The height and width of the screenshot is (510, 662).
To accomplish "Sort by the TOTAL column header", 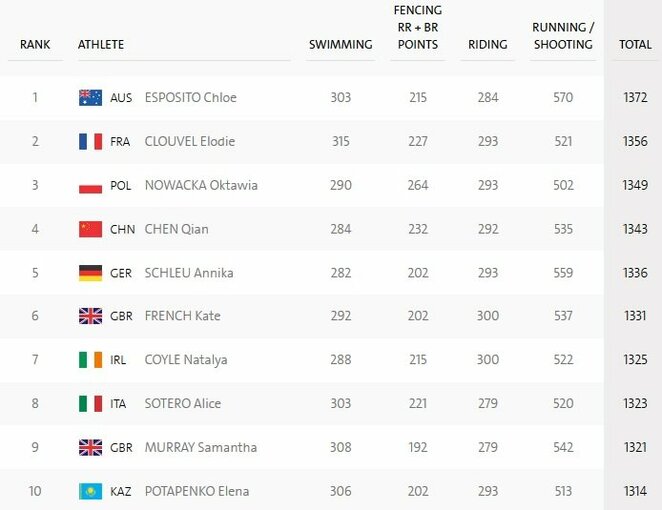I will [635, 44].
